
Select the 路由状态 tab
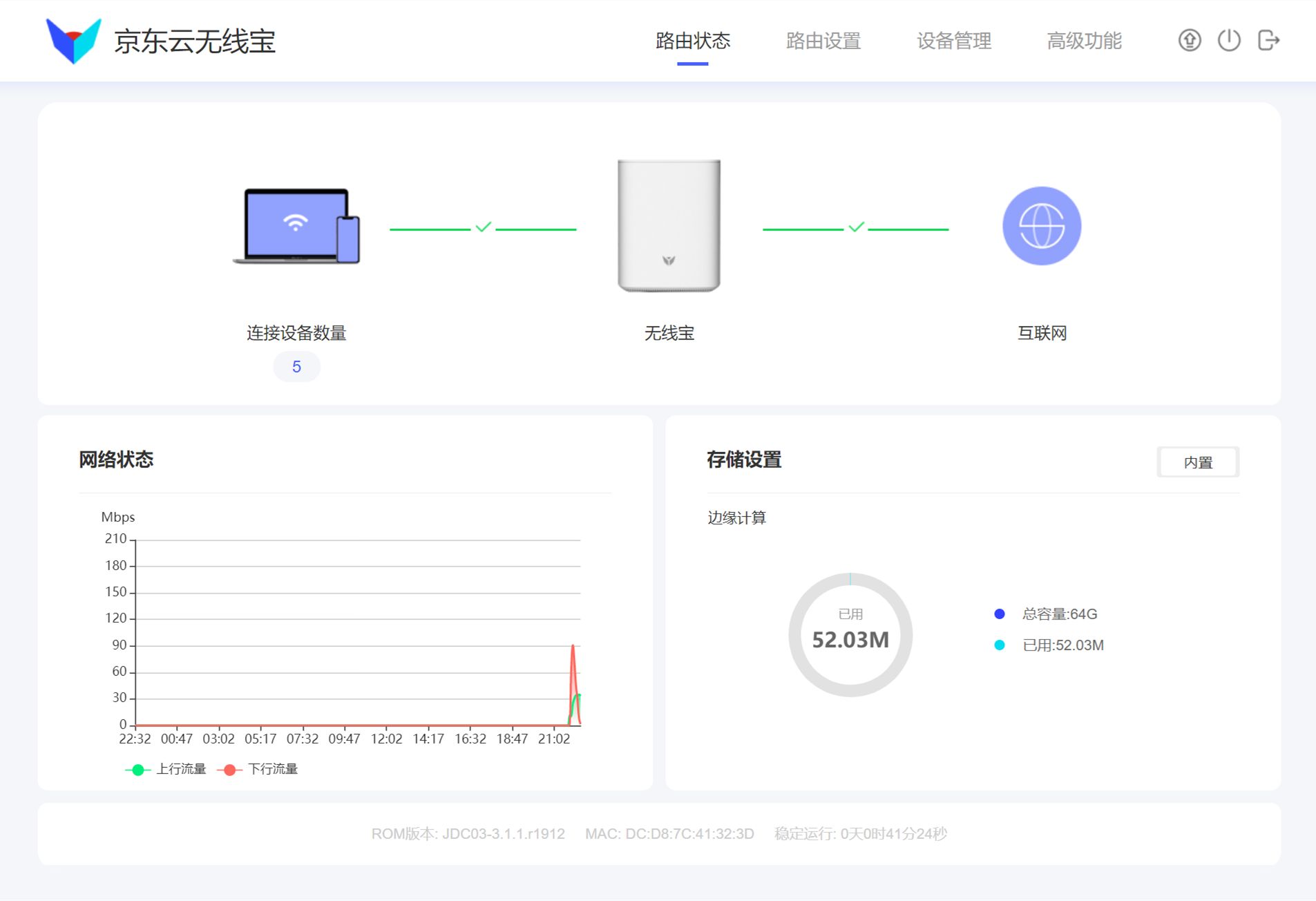pos(693,41)
